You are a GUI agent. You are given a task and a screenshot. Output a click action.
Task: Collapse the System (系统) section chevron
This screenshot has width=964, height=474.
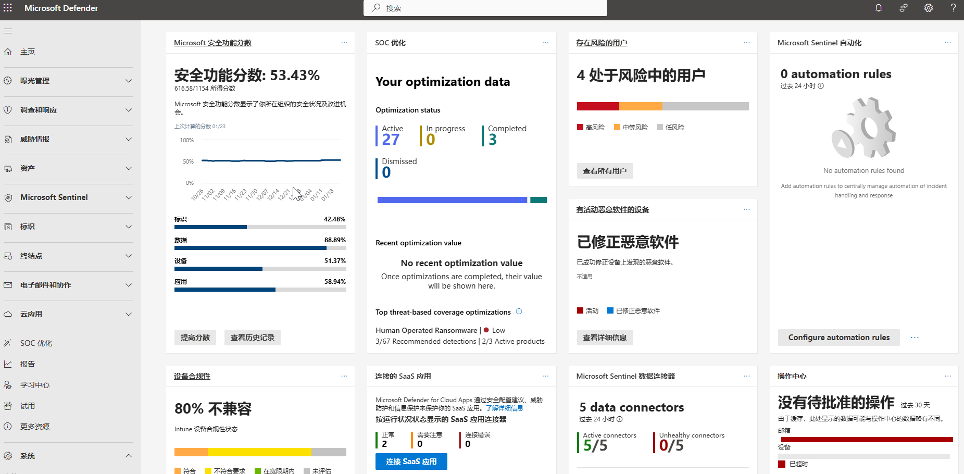click(128, 456)
